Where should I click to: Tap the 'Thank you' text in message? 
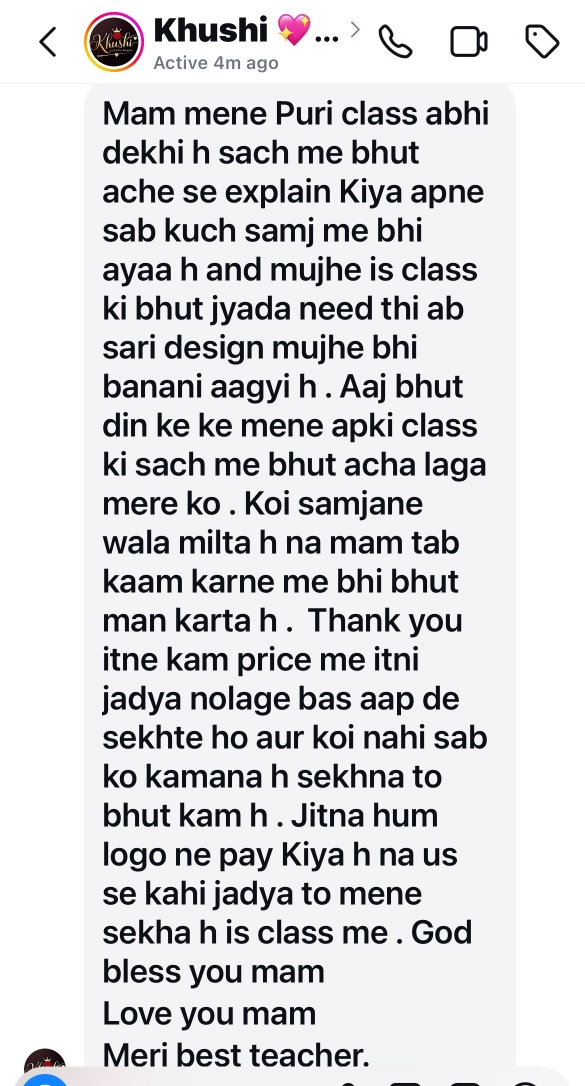[x=385, y=621]
